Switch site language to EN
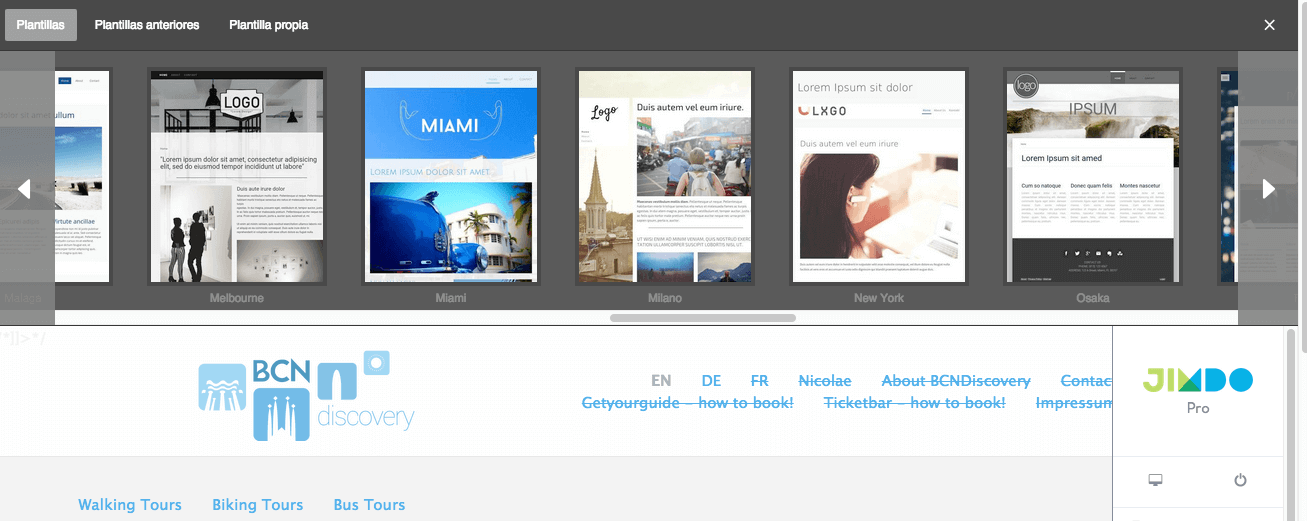This screenshot has height=521, width=1307. pyautogui.click(x=661, y=381)
